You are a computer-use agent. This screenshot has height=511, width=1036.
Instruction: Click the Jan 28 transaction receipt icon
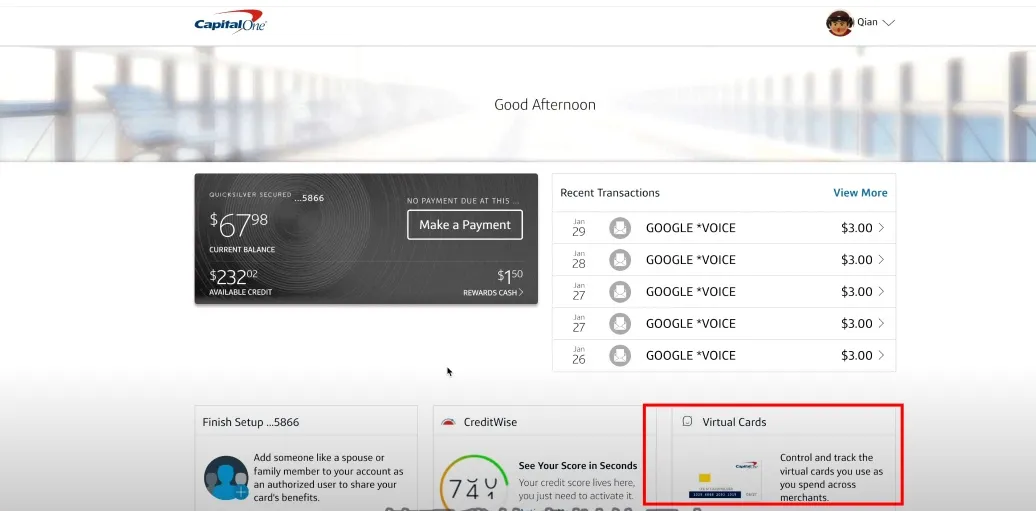pyautogui.click(x=620, y=260)
